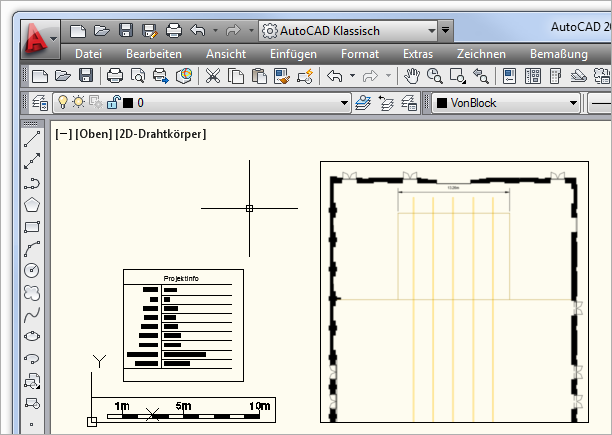
Task: Click the Pan hand tool
Action: [412, 75]
